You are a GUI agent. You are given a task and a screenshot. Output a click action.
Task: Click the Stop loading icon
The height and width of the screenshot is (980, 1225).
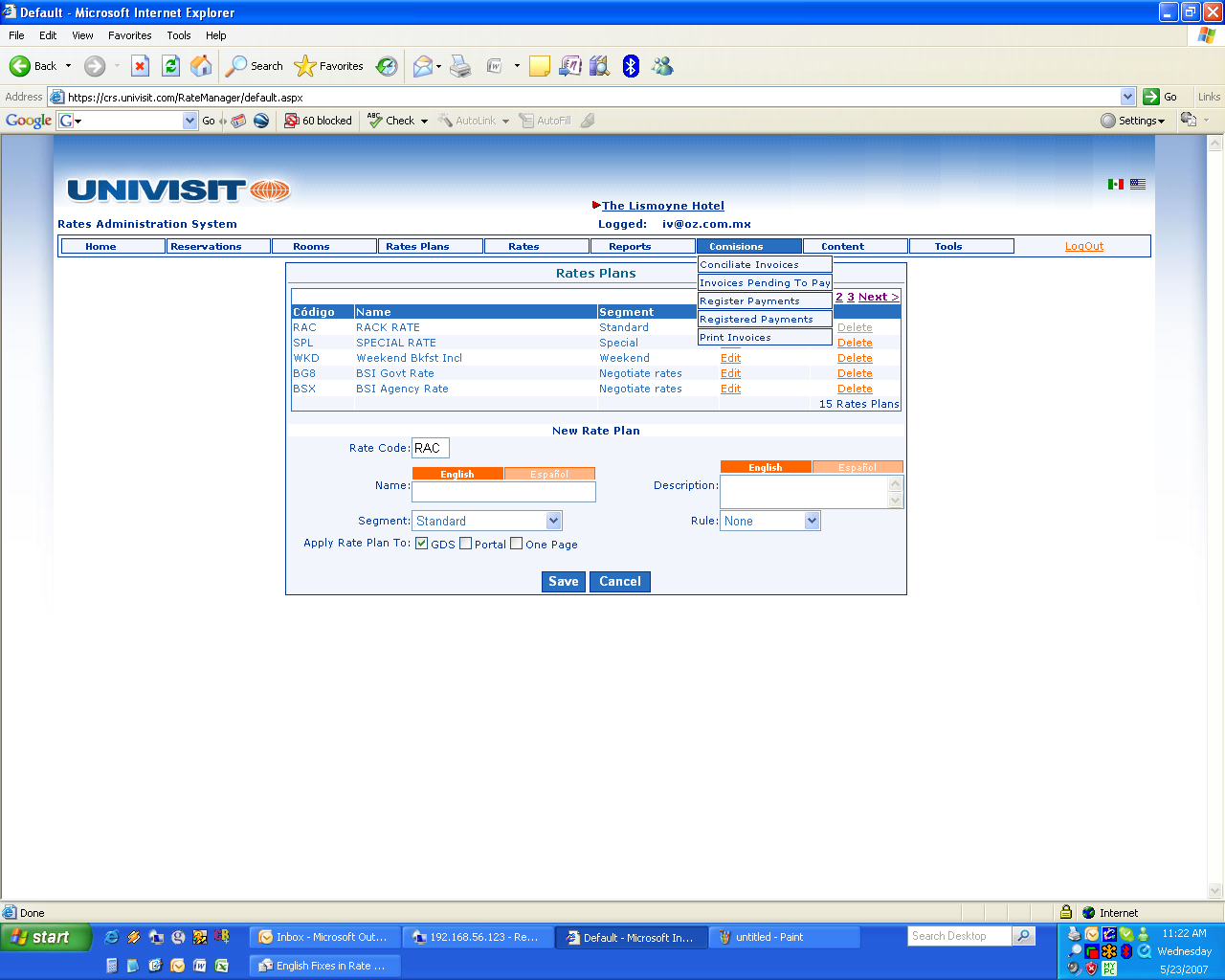(140, 66)
